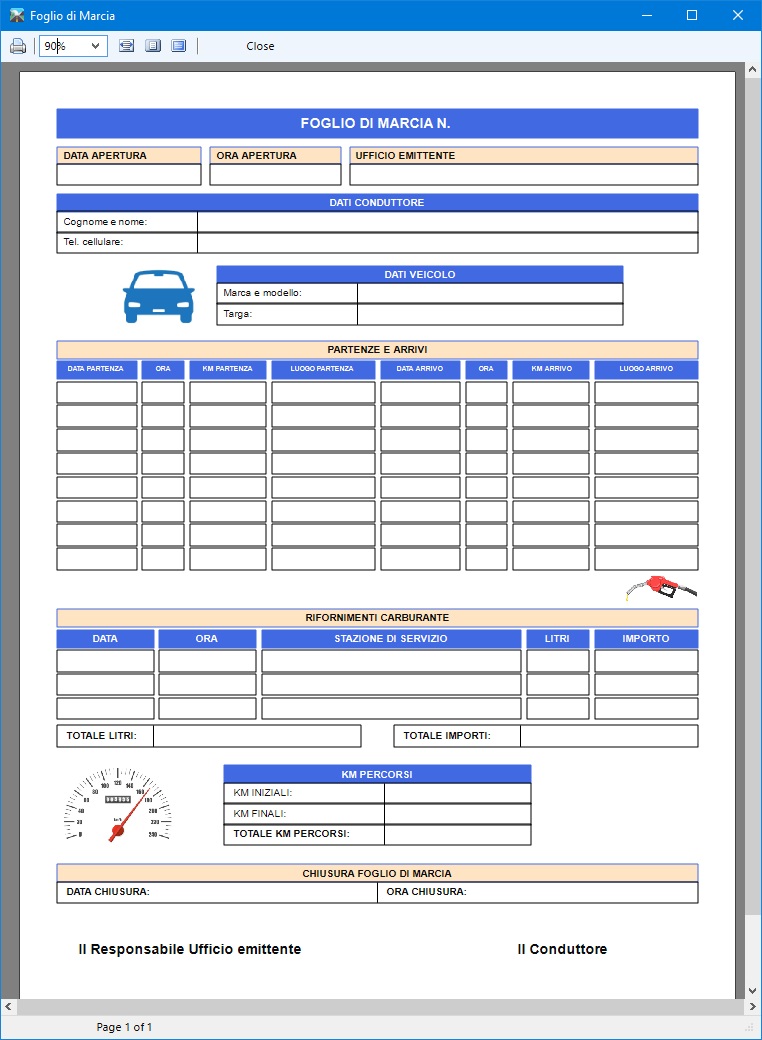Select the full page view icon

[178, 46]
